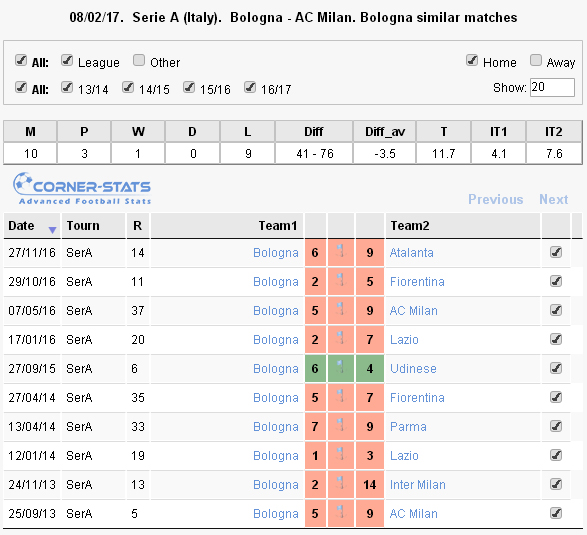Screen dimensions: 587x535
Task: Click the corner flag icon in 17/01/16 Lazio row
Action: [x=340, y=337]
